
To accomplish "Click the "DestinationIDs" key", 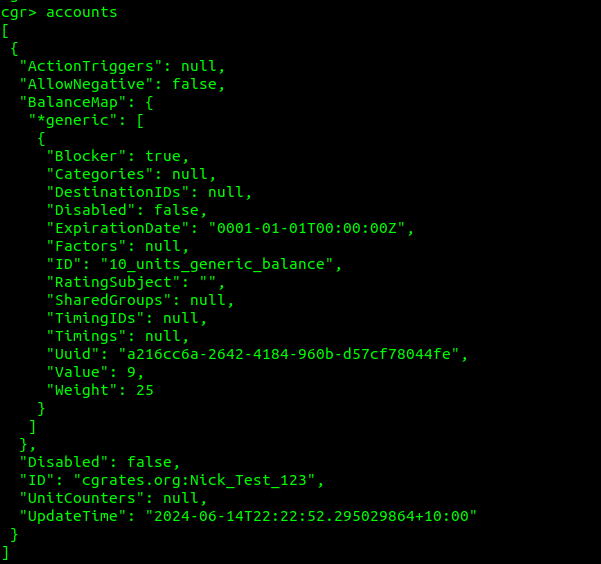I will click(x=118, y=192).
